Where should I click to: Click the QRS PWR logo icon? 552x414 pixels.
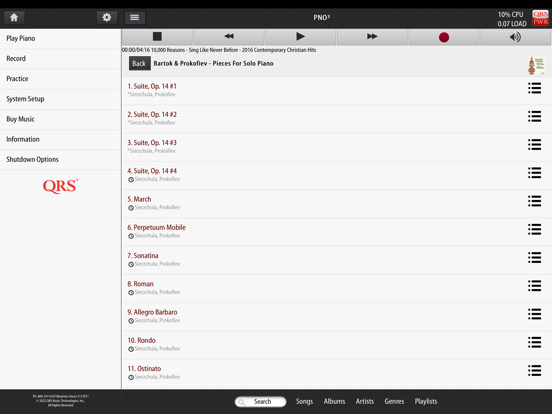click(x=540, y=18)
